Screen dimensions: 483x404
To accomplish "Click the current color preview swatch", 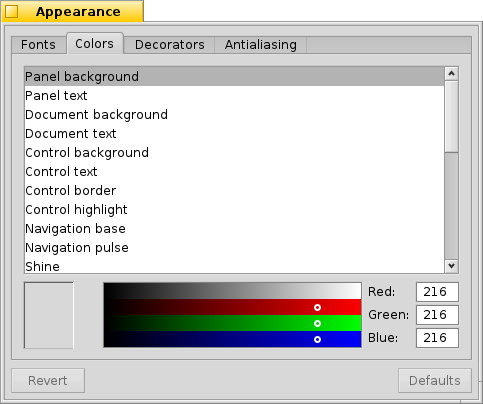I will click(49, 315).
